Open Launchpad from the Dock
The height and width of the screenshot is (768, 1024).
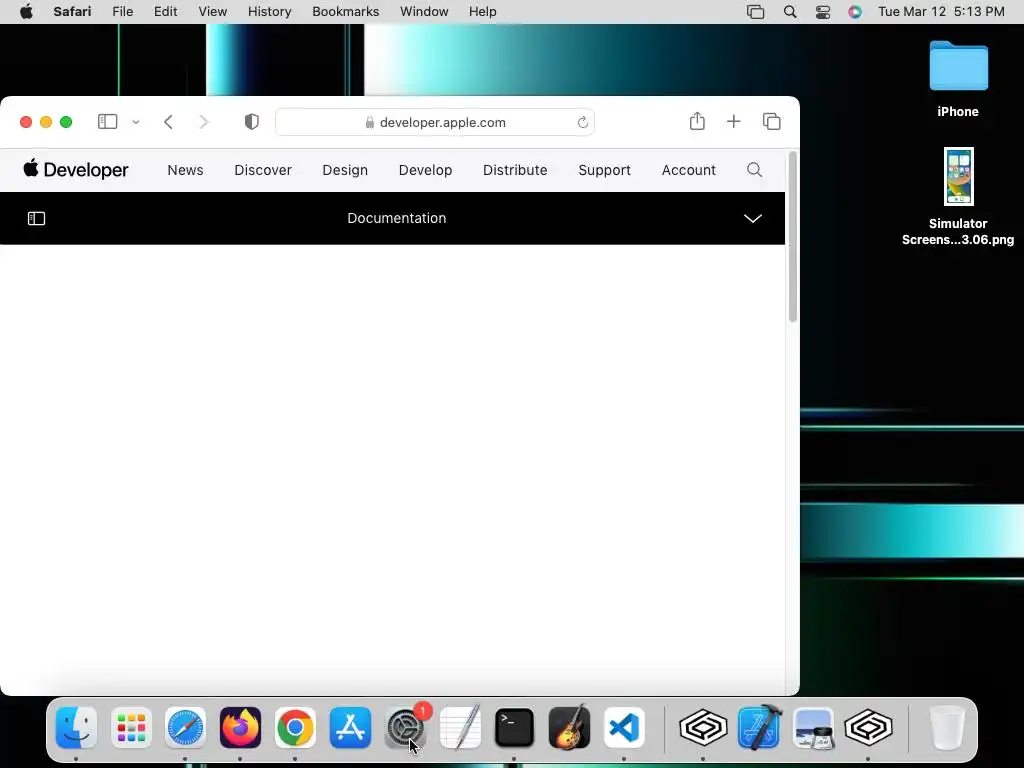coord(131,728)
